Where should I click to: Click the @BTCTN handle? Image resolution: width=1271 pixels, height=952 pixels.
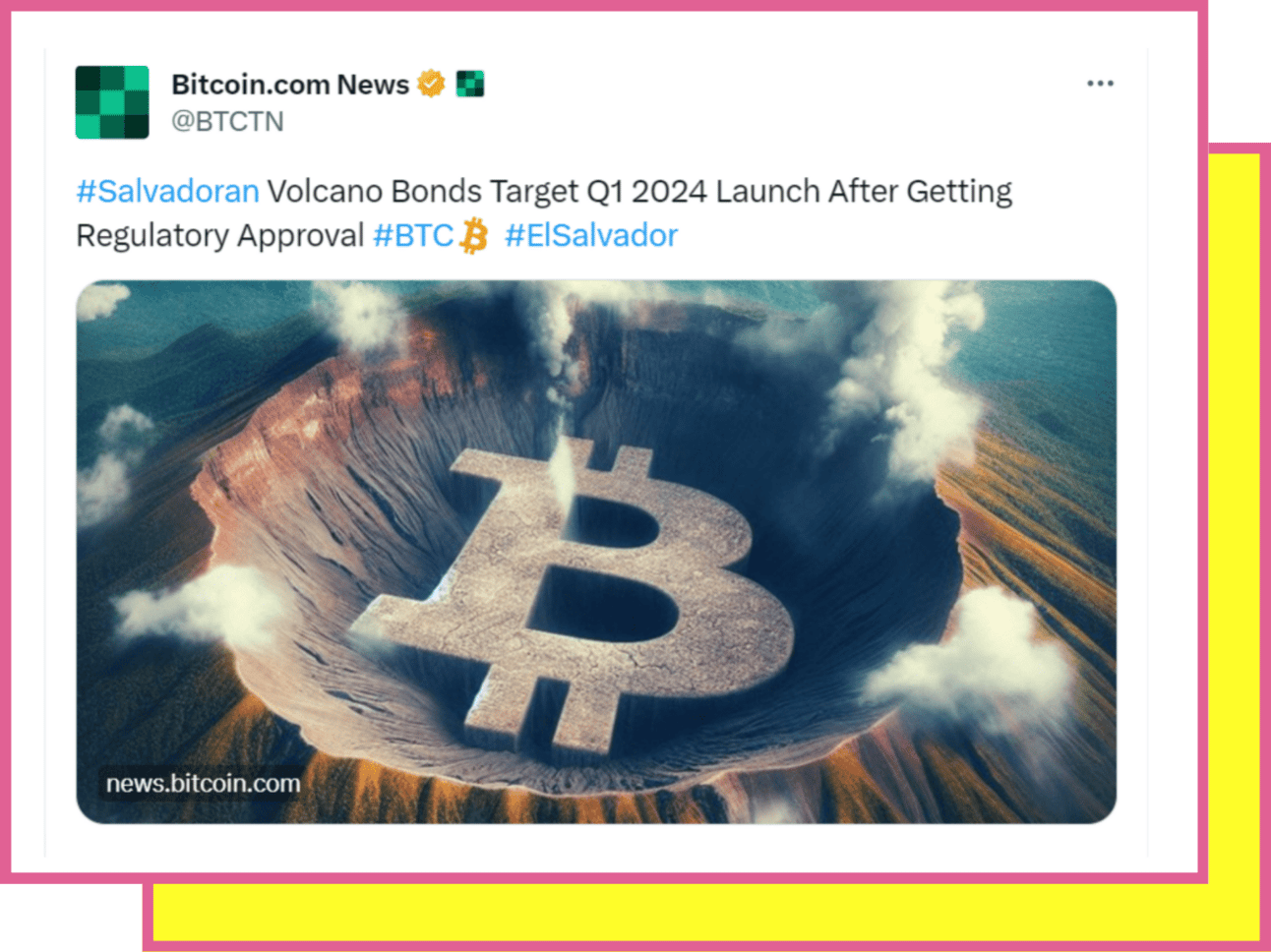tap(227, 121)
